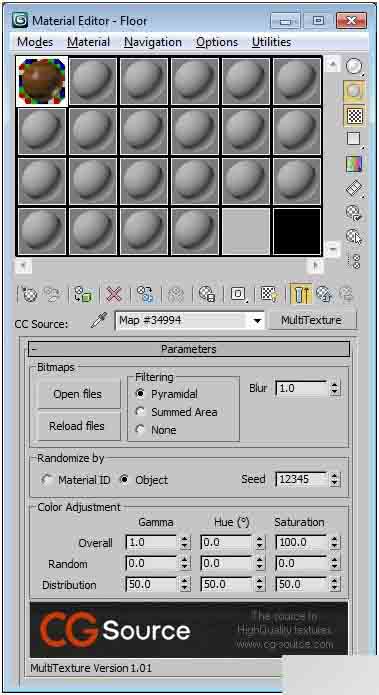Click the MultiTexture type button
The height and width of the screenshot is (695, 379).
tap(312, 320)
